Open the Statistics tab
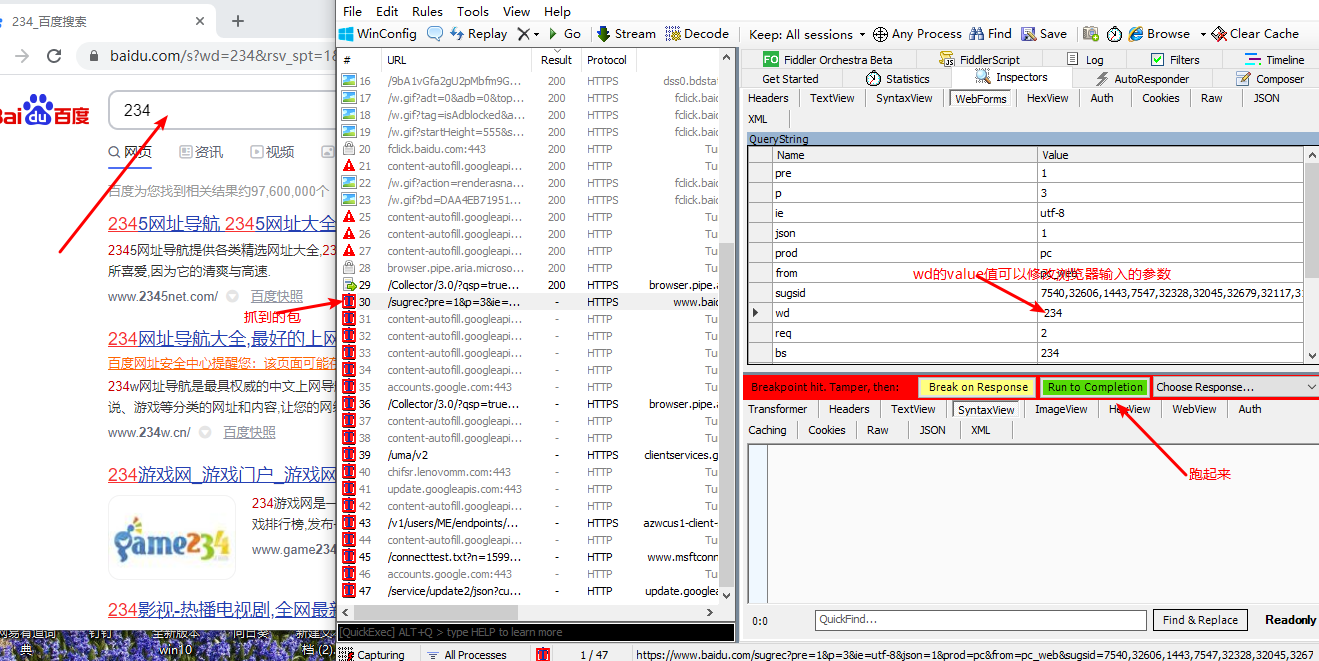This screenshot has height=661, width=1319. pos(898,79)
